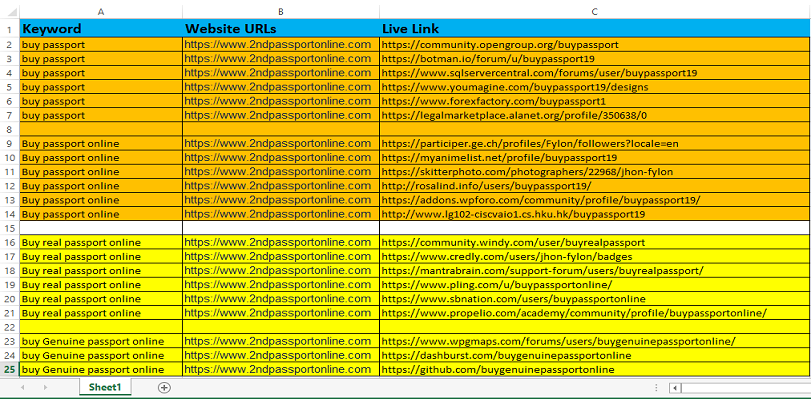Image resolution: width=811 pixels, height=399 pixels.
Task: Click the mantrabrain.com link cell
Action: pos(595,270)
